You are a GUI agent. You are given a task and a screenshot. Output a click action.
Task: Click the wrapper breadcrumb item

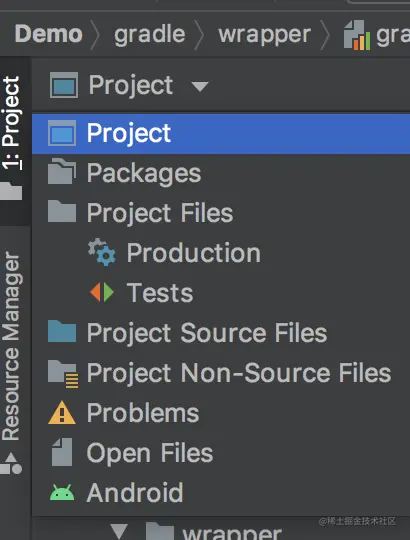pos(264,34)
